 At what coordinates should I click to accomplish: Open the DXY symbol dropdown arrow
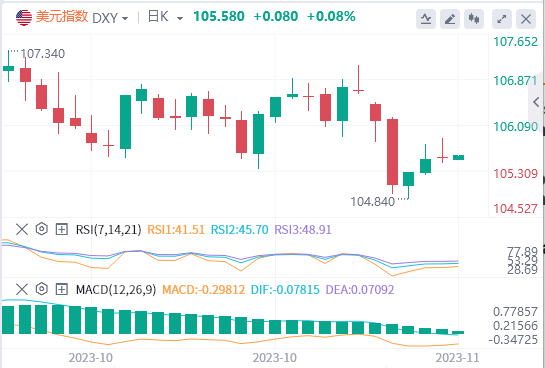tap(125, 18)
